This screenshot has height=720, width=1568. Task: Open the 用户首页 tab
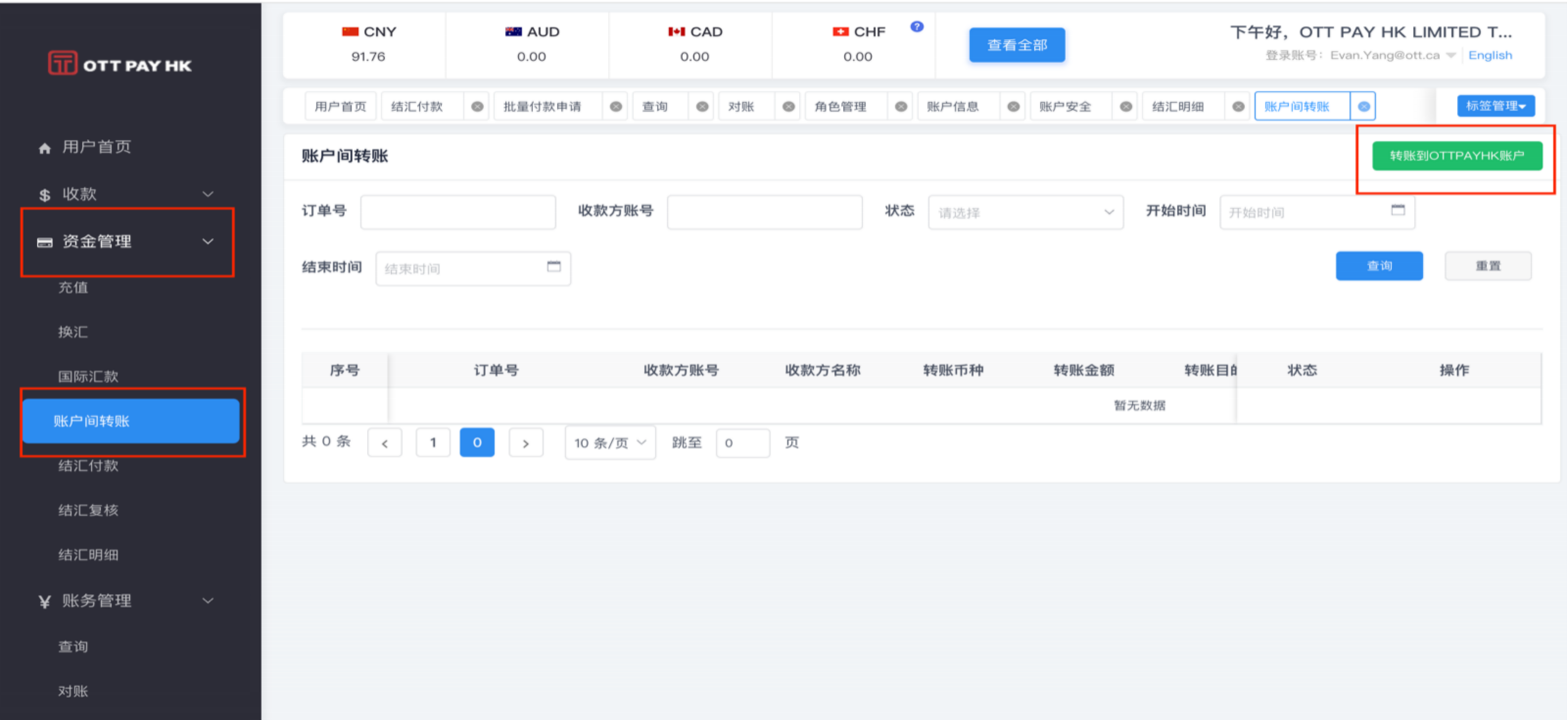[x=340, y=106]
